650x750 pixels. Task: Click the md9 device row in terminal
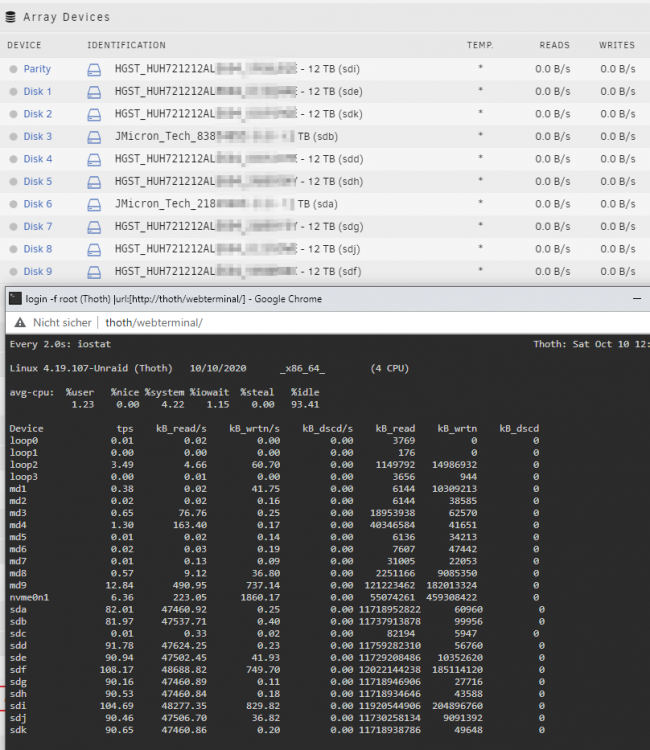pos(275,585)
